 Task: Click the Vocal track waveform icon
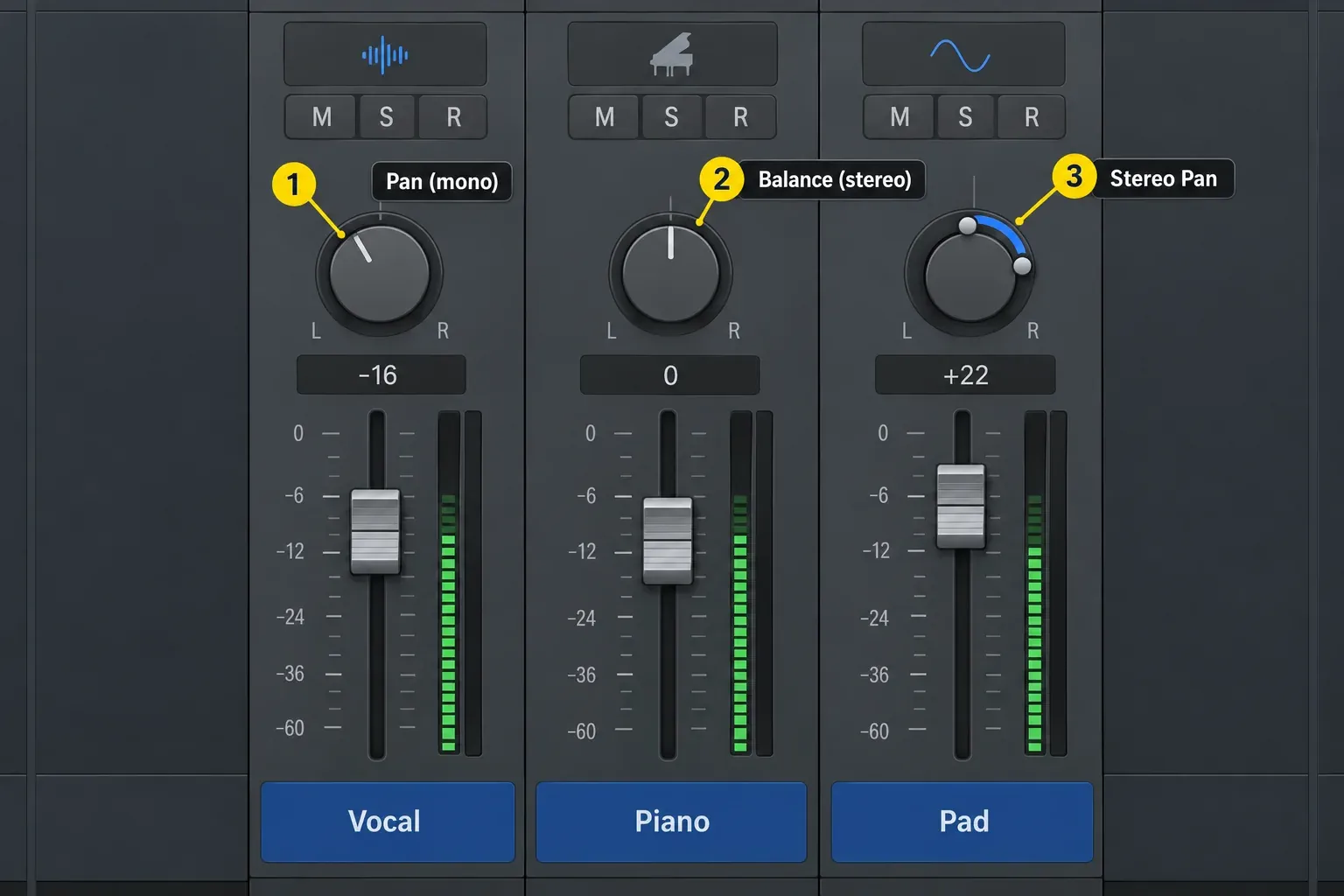(385, 55)
